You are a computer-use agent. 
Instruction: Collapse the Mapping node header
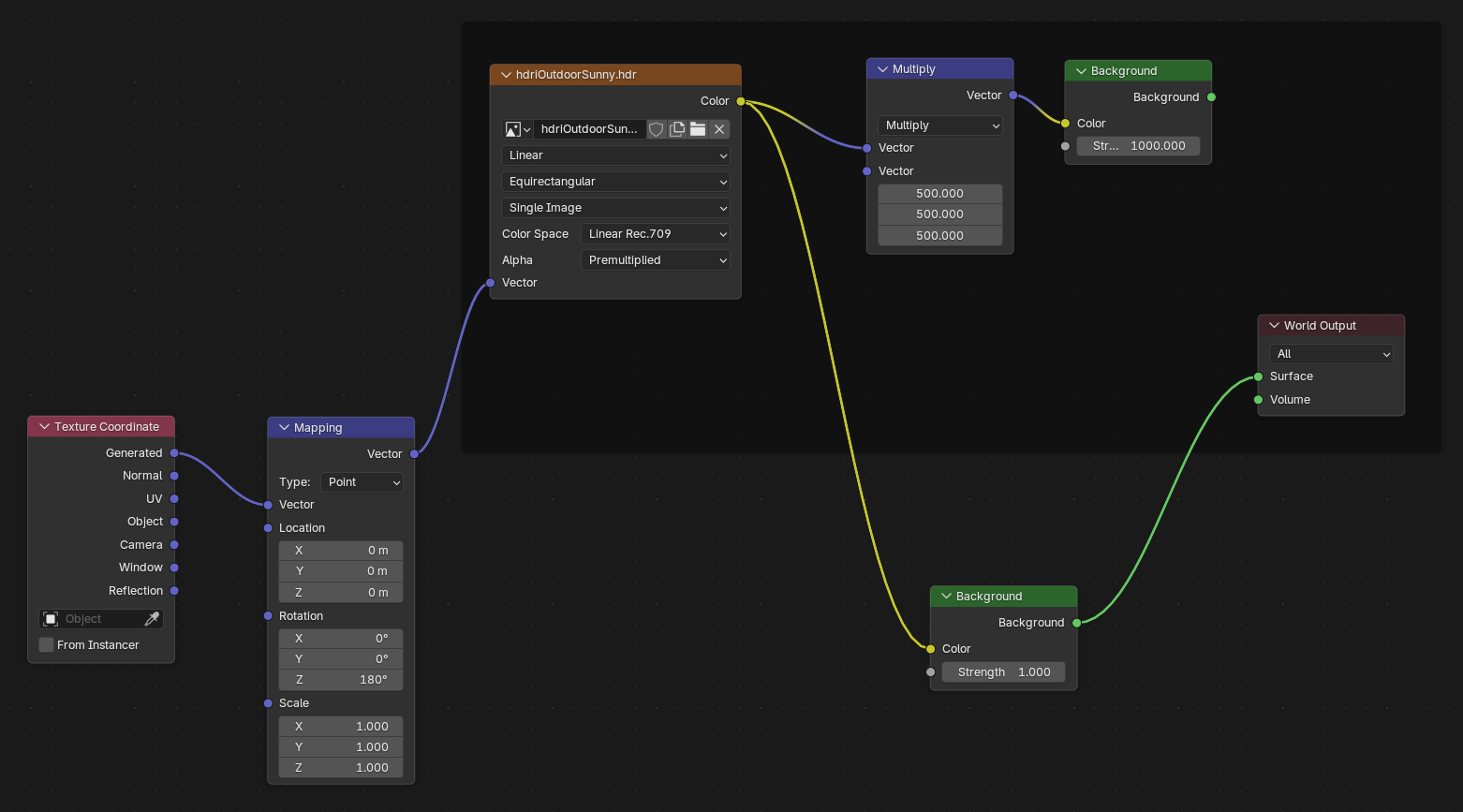click(284, 427)
